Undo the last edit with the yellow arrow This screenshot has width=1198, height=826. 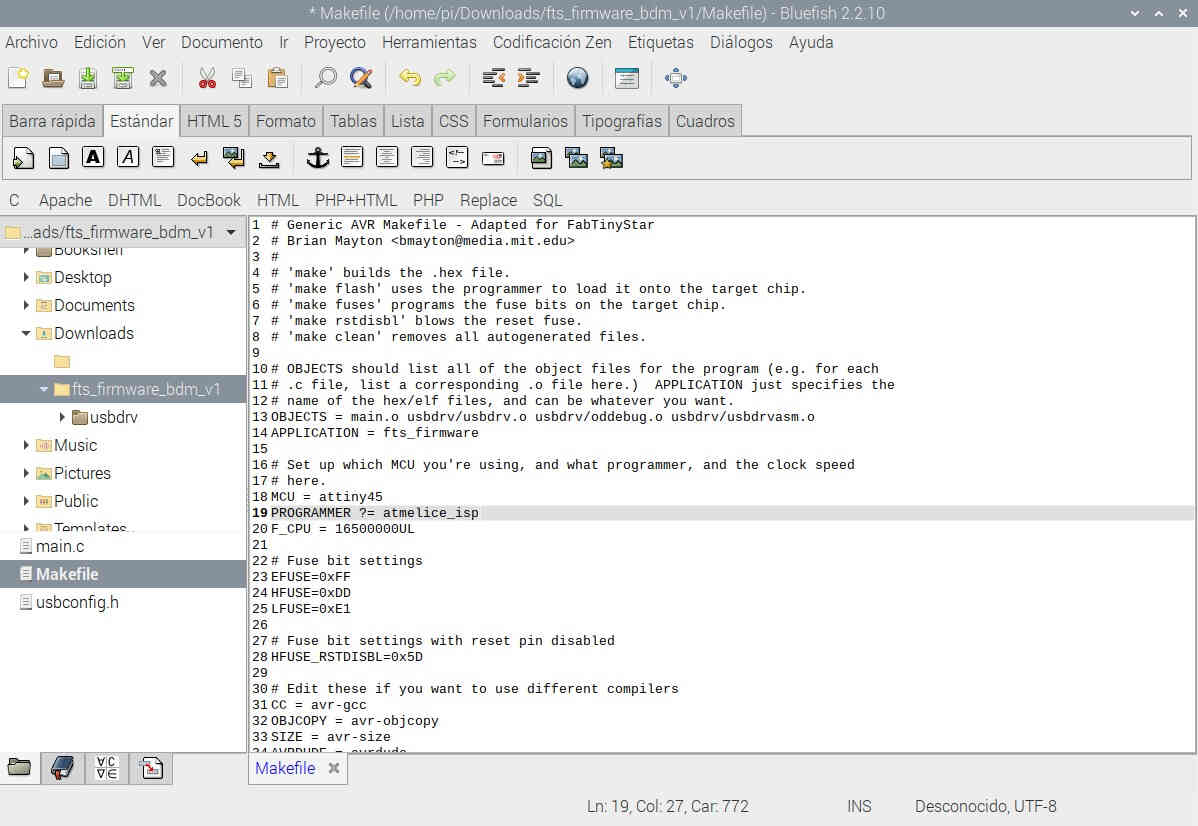click(410, 77)
